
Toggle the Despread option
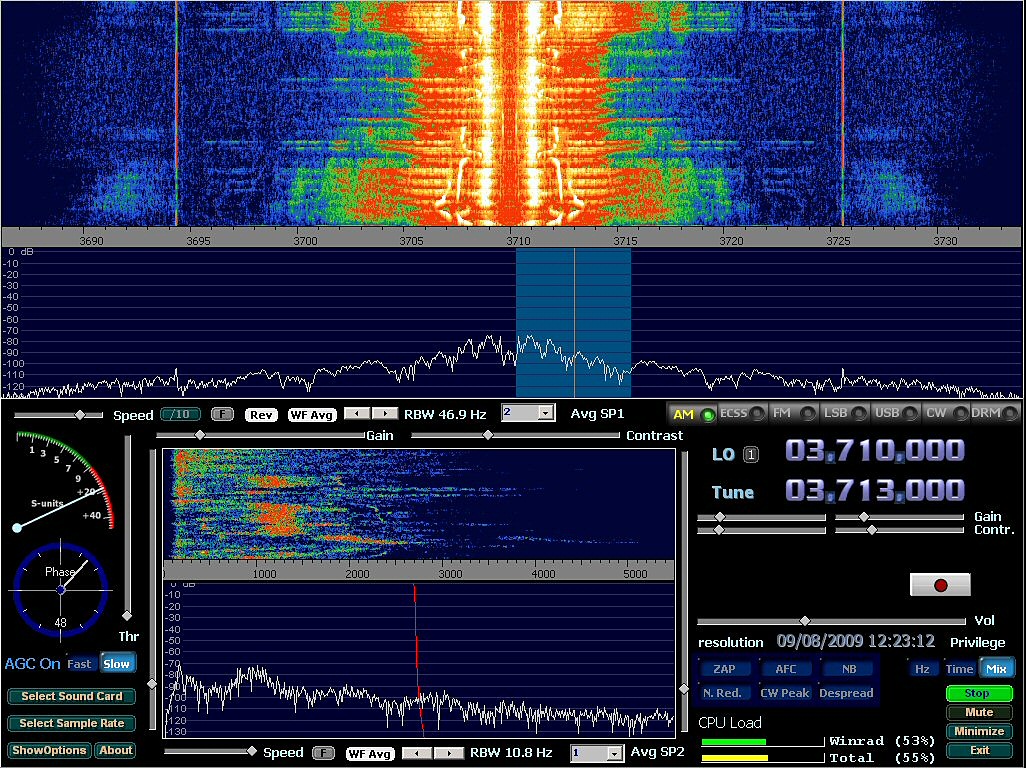point(846,693)
